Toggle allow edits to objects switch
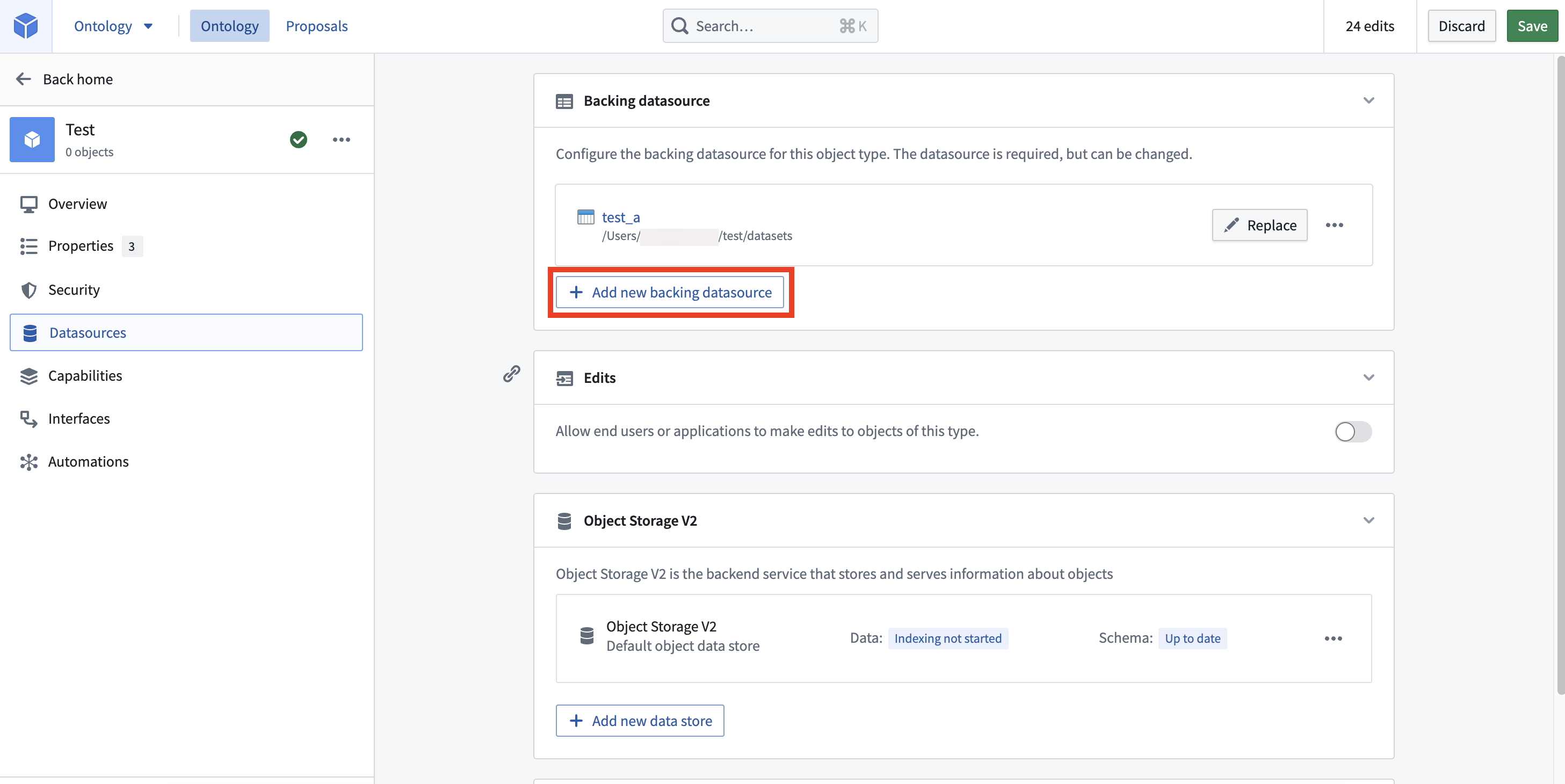1565x784 pixels. (1352, 432)
